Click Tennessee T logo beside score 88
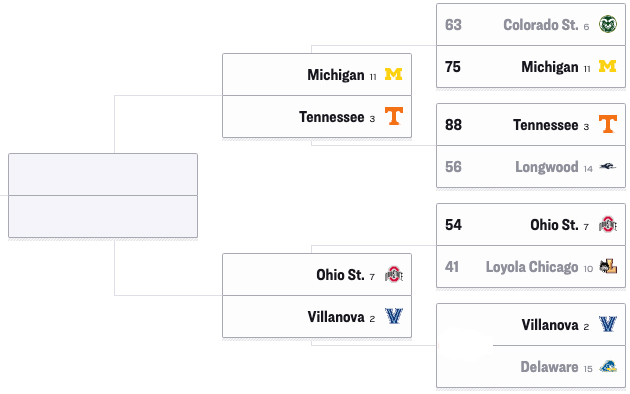 (608, 124)
